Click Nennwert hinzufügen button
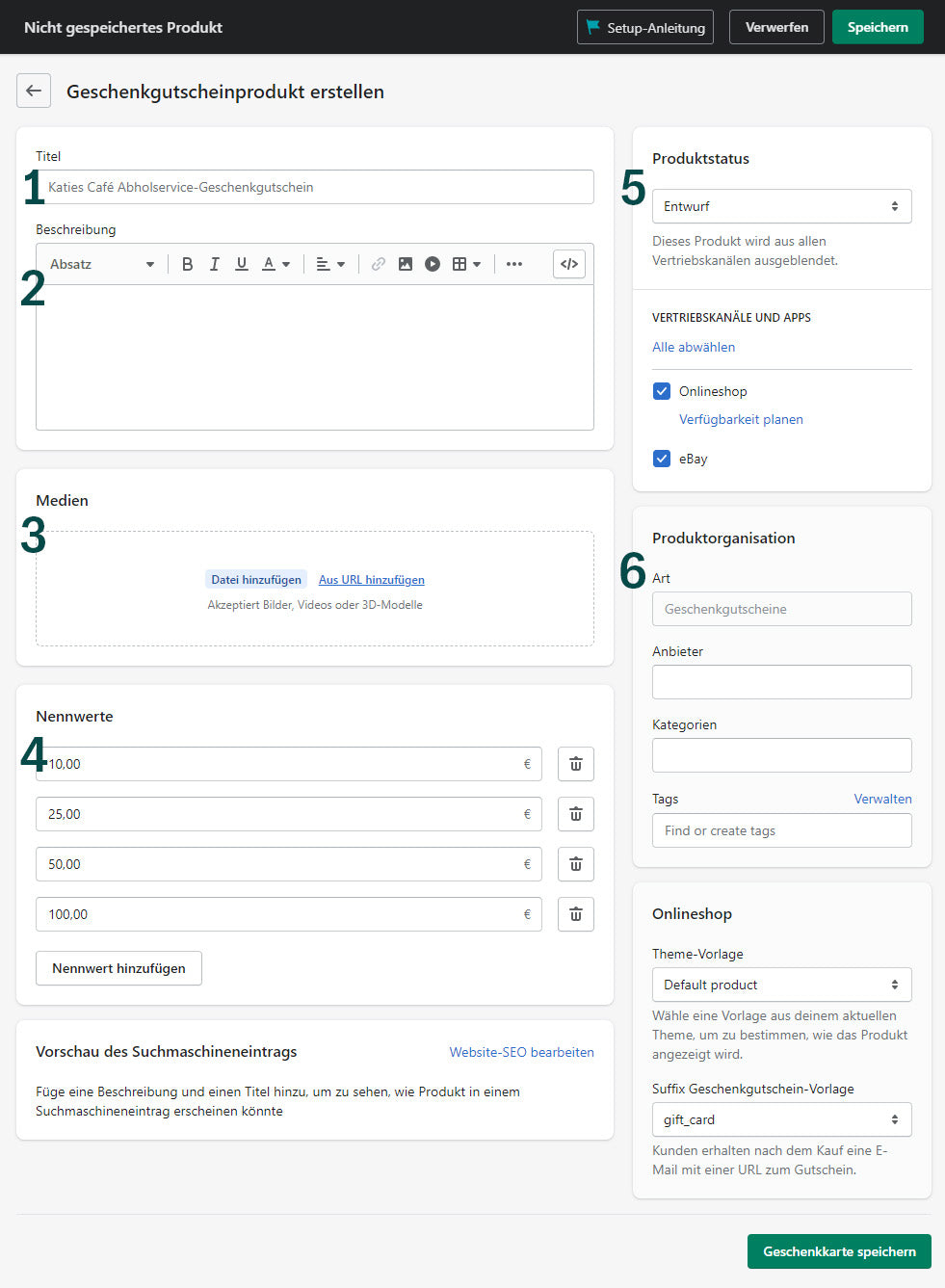The width and height of the screenshot is (945, 1288). point(118,968)
